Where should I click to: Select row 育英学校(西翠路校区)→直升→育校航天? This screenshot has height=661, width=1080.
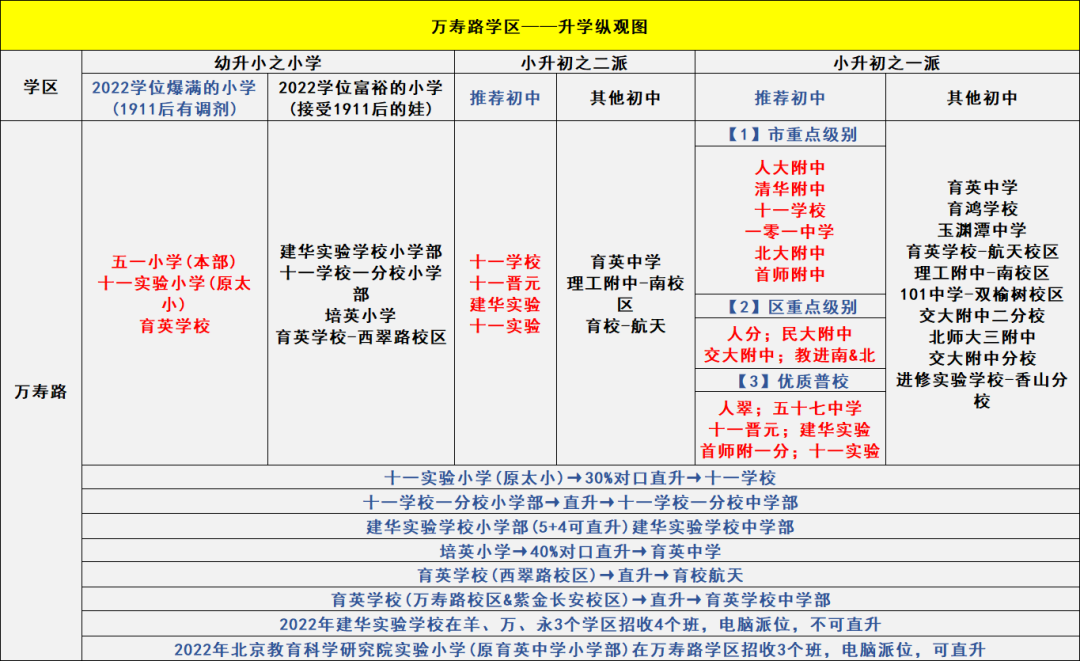(x=581, y=575)
